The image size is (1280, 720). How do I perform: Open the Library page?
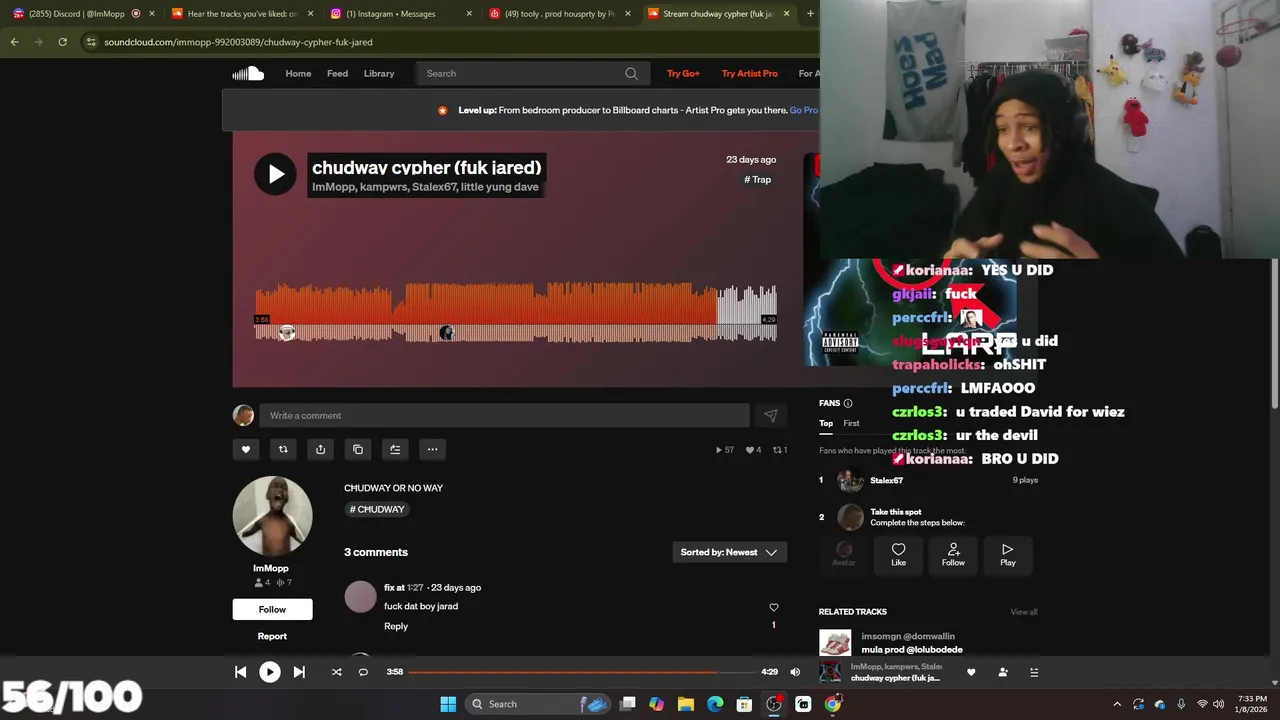point(379,73)
